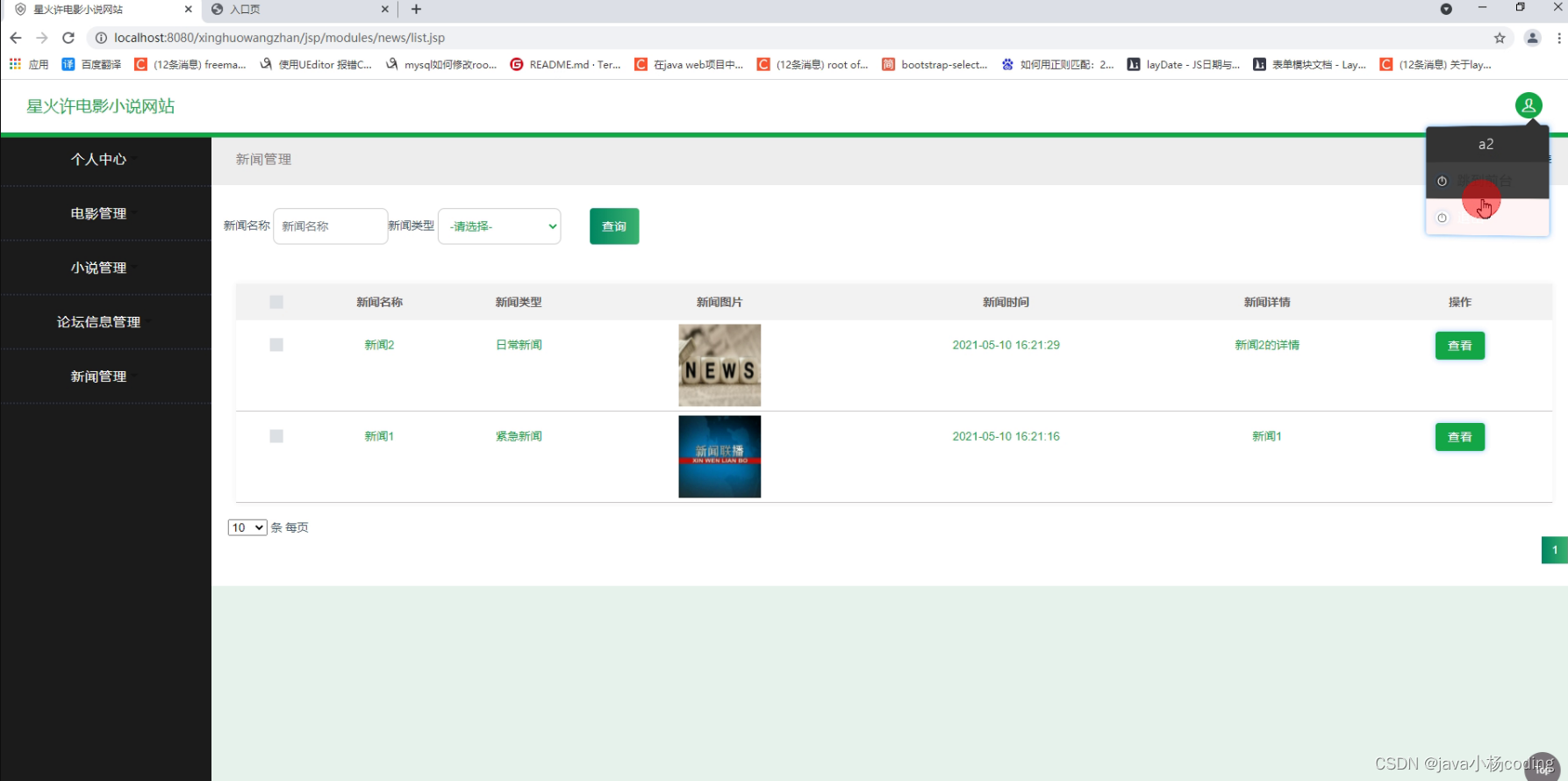This screenshot has height=781, width=1568.
Task: Open Chrome three-dot menu
Action: click(x=1558, y=38)
